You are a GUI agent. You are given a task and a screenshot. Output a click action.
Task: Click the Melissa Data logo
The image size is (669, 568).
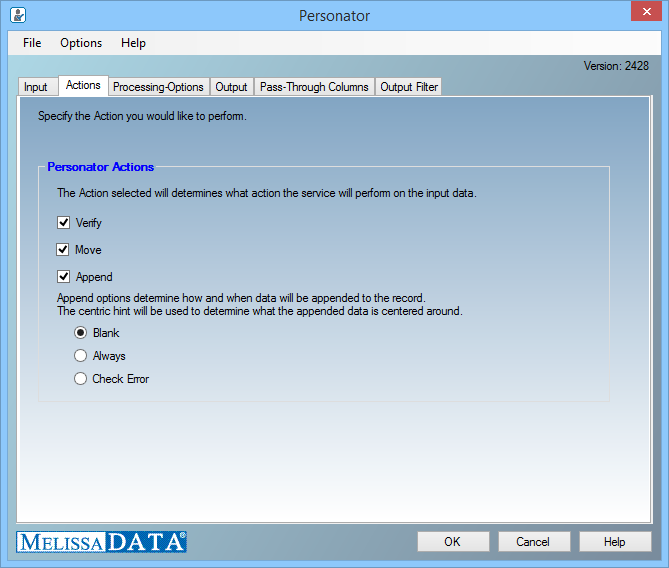[101, 542]
